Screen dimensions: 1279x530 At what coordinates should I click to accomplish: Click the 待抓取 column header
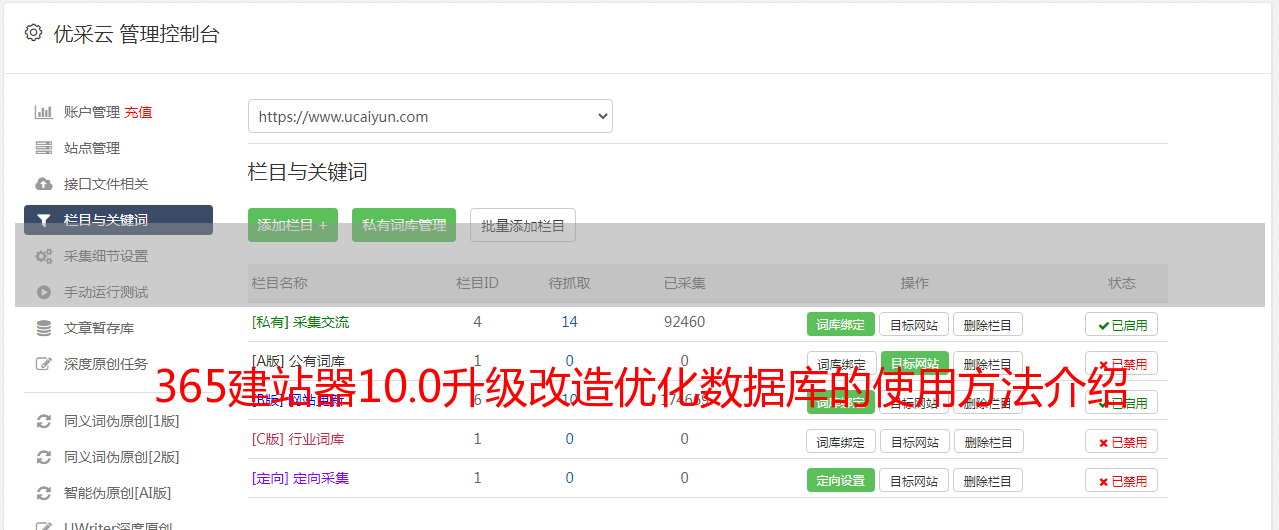pos(569,283)
